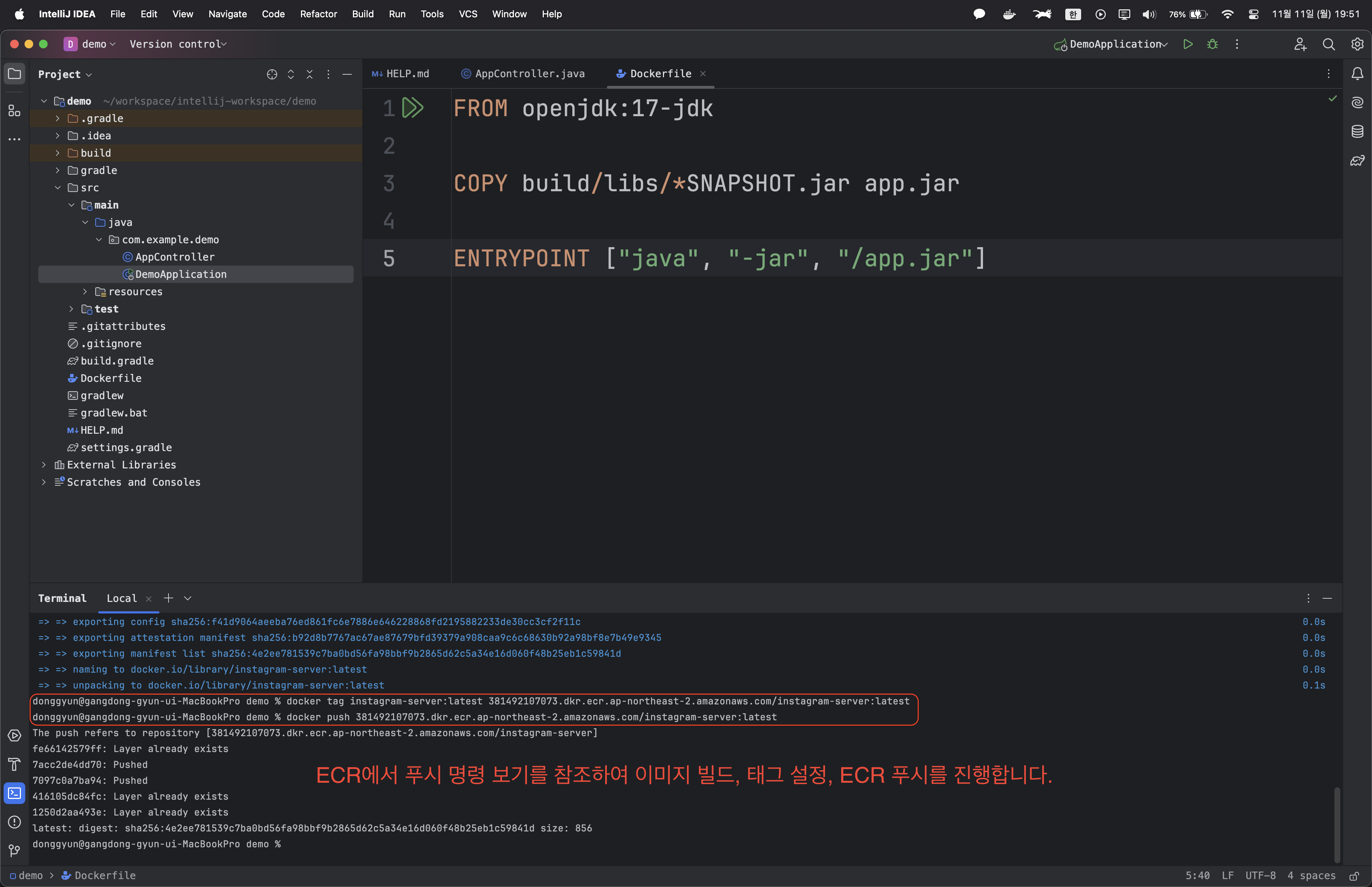Expand the build folder in project tree
This screenshot has width=1372, height=887.
point(58,153)
